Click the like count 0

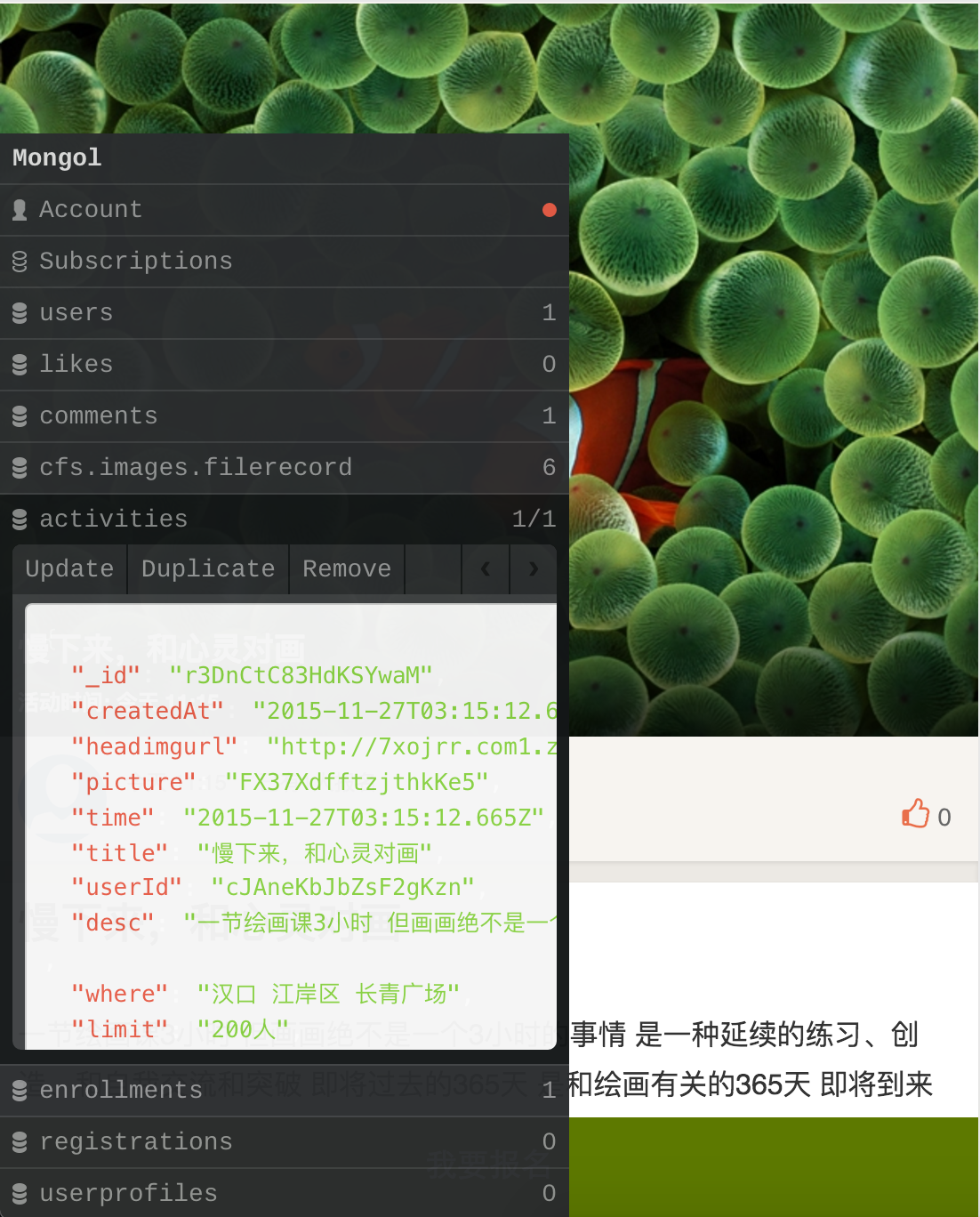(x=944, y=818)
